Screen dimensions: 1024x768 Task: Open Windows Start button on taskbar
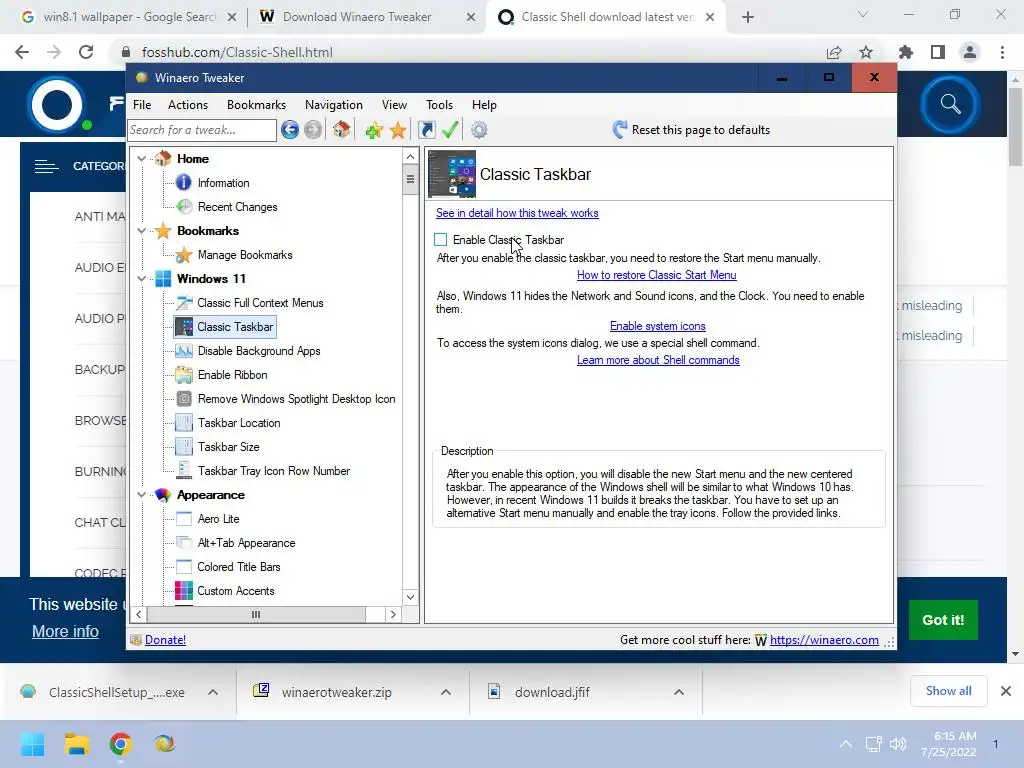(x=32, y=744)
